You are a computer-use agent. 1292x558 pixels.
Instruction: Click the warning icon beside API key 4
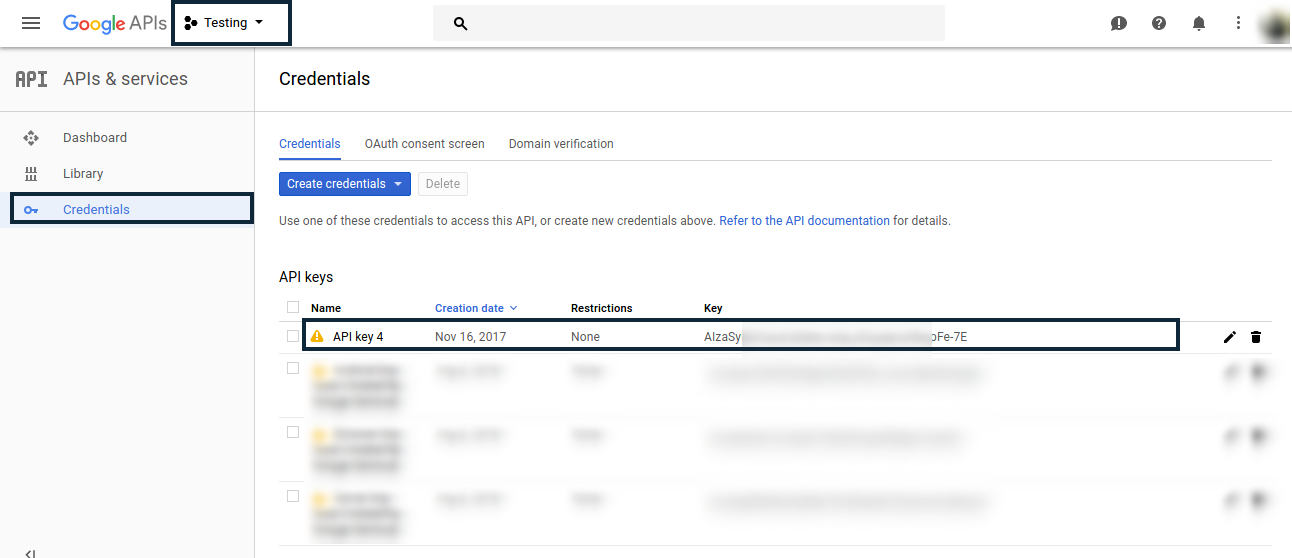coord(318,337)
